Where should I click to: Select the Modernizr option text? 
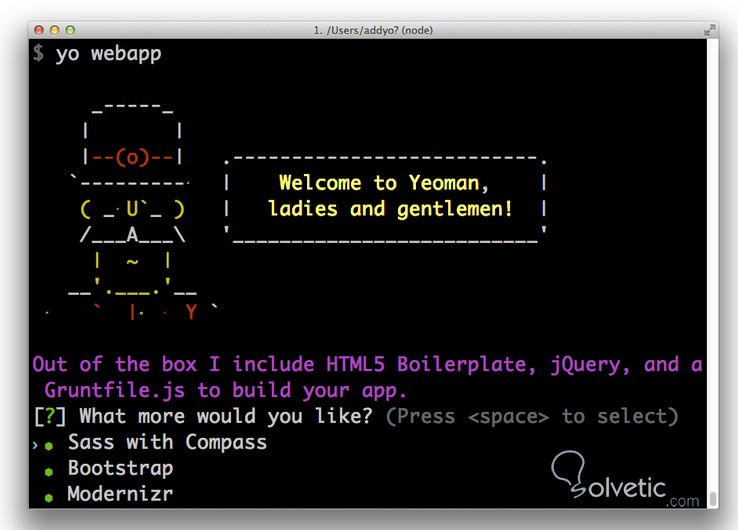[120, 494]
